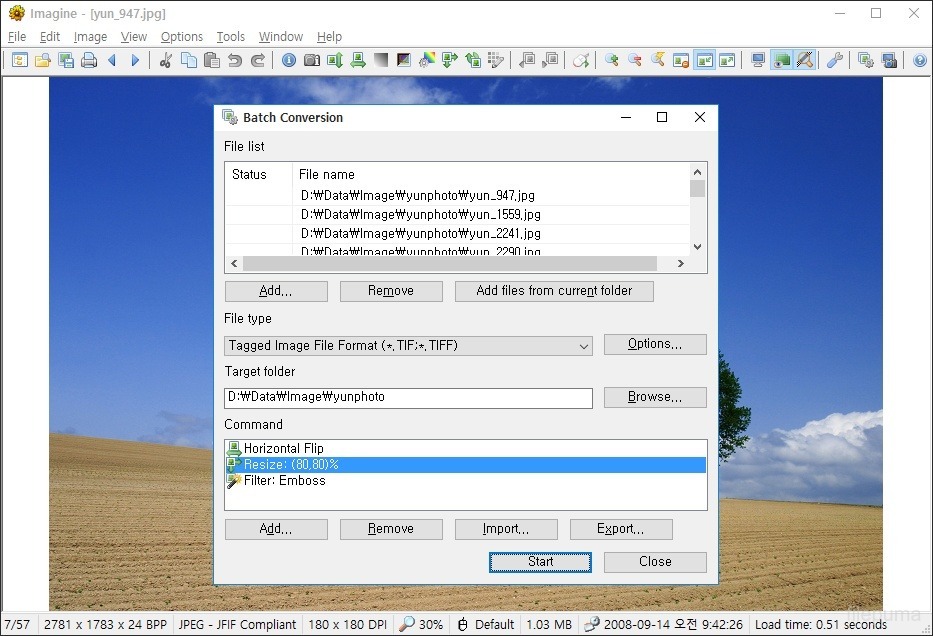Click the wrench options icon
This screenshot has width=933, height=636.
(x=834, y=60)
